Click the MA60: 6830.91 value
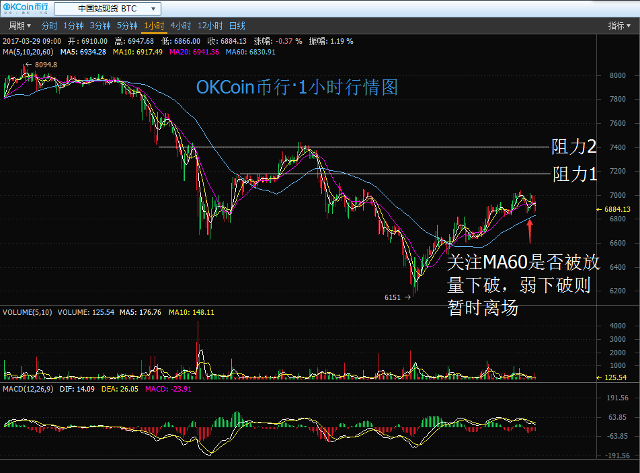640x473 pixels. pyautogui.click(x=251, y=52)
